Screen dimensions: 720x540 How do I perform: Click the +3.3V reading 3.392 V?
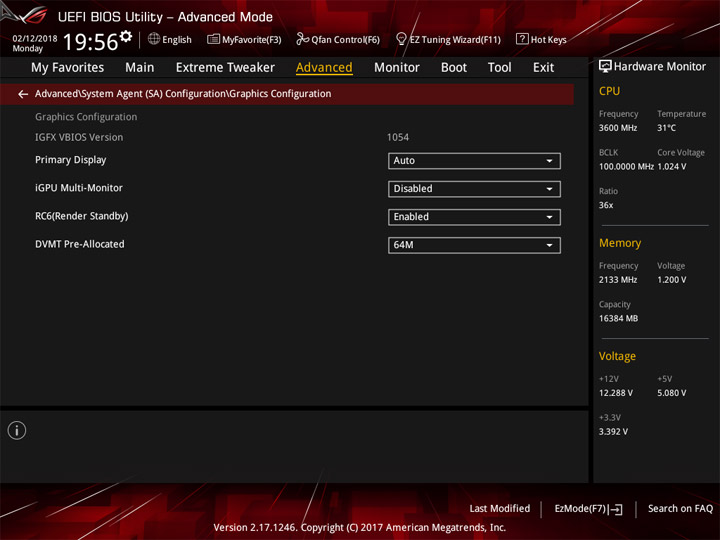(x=613, y=432)
